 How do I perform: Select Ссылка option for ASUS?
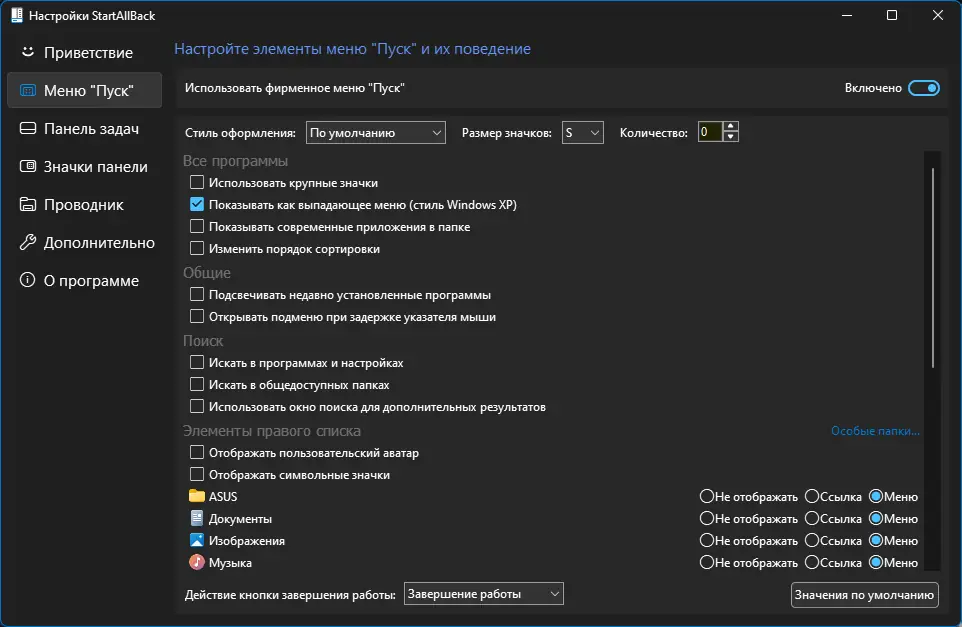(x=812, y=496)
